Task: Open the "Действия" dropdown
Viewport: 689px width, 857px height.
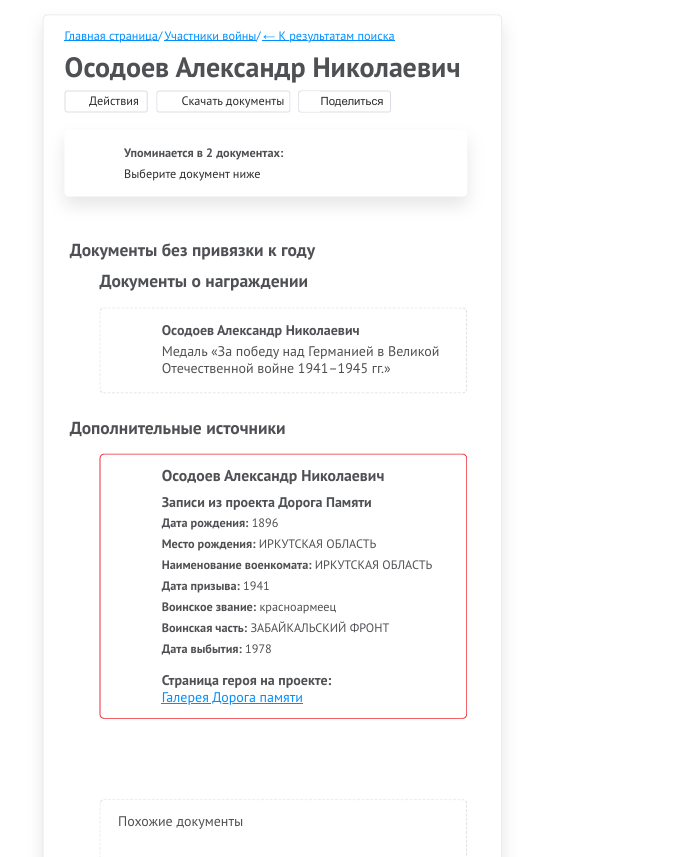Action: click(105, 101)
